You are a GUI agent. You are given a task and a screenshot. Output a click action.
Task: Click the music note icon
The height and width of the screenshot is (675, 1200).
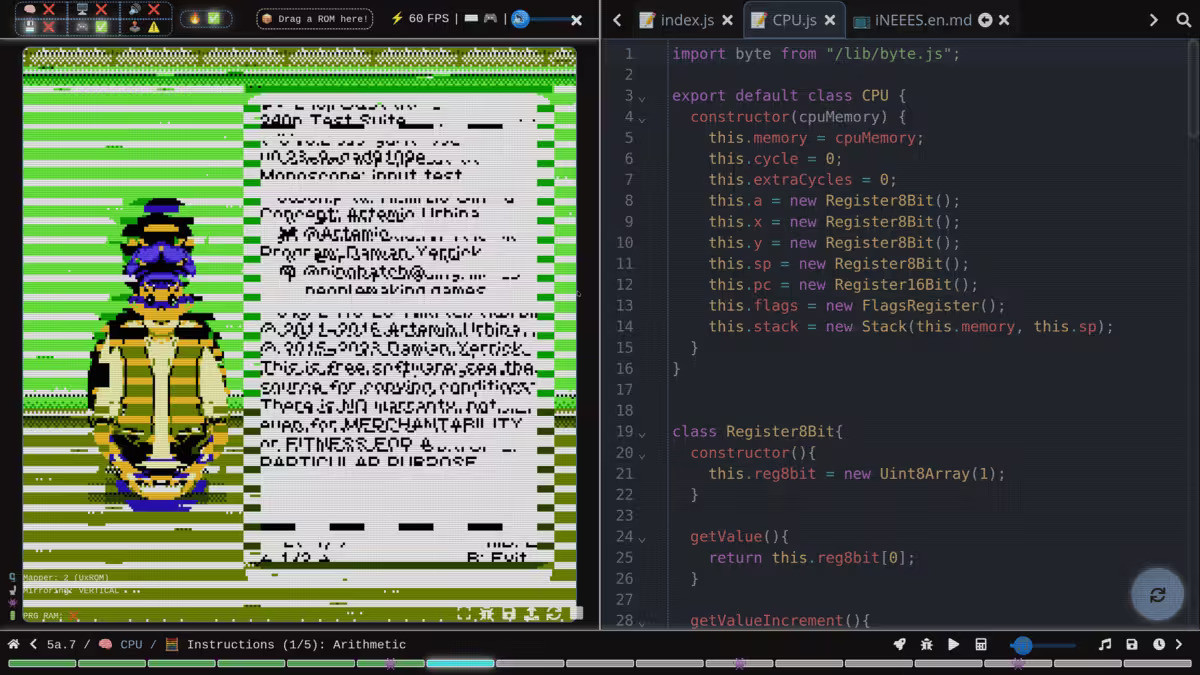point(1105,645)
